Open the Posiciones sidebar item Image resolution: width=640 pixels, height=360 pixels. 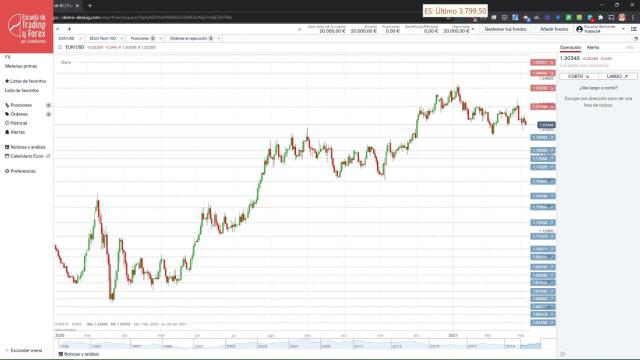pyautogui.click(x=21, y=105)
